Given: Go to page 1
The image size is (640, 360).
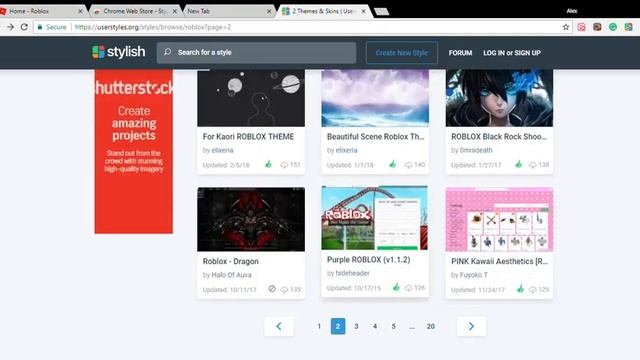Looking at the screenshot, I should [x=319, y=326].
